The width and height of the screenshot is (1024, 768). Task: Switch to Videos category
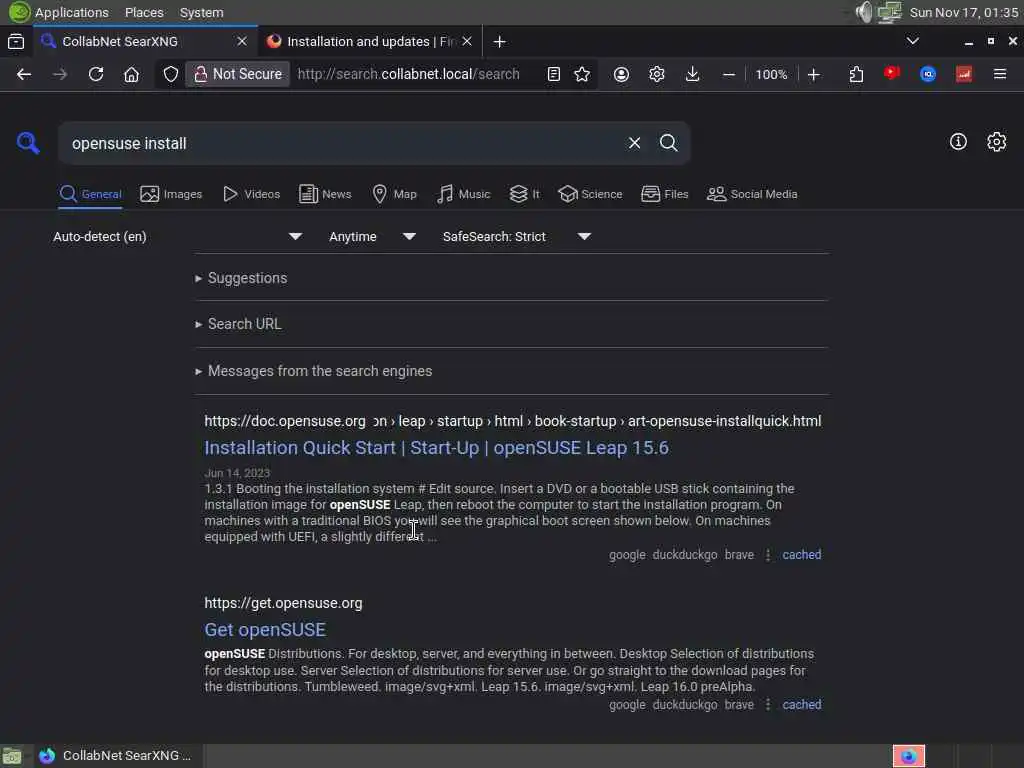(251, 194)
